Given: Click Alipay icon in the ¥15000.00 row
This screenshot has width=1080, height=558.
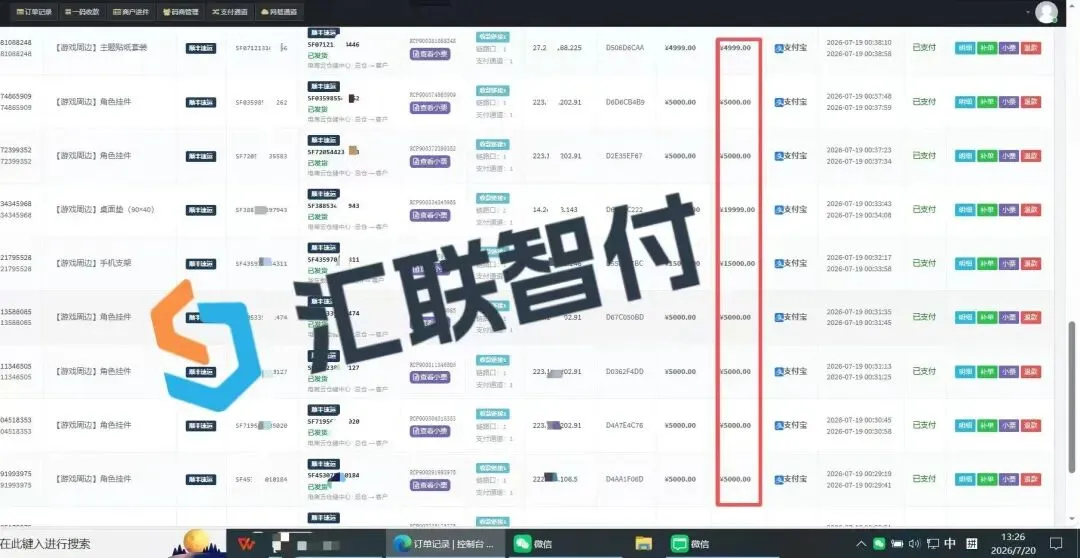Looking at the screenshot, I should [x=779, y=263].
